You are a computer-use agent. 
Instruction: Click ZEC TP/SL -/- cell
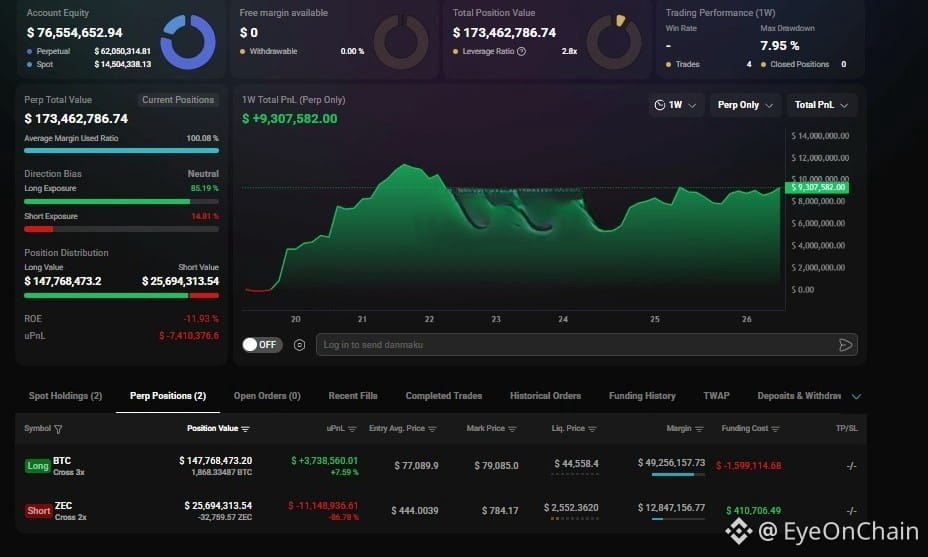pyautogui.click(x=851, y=510)
